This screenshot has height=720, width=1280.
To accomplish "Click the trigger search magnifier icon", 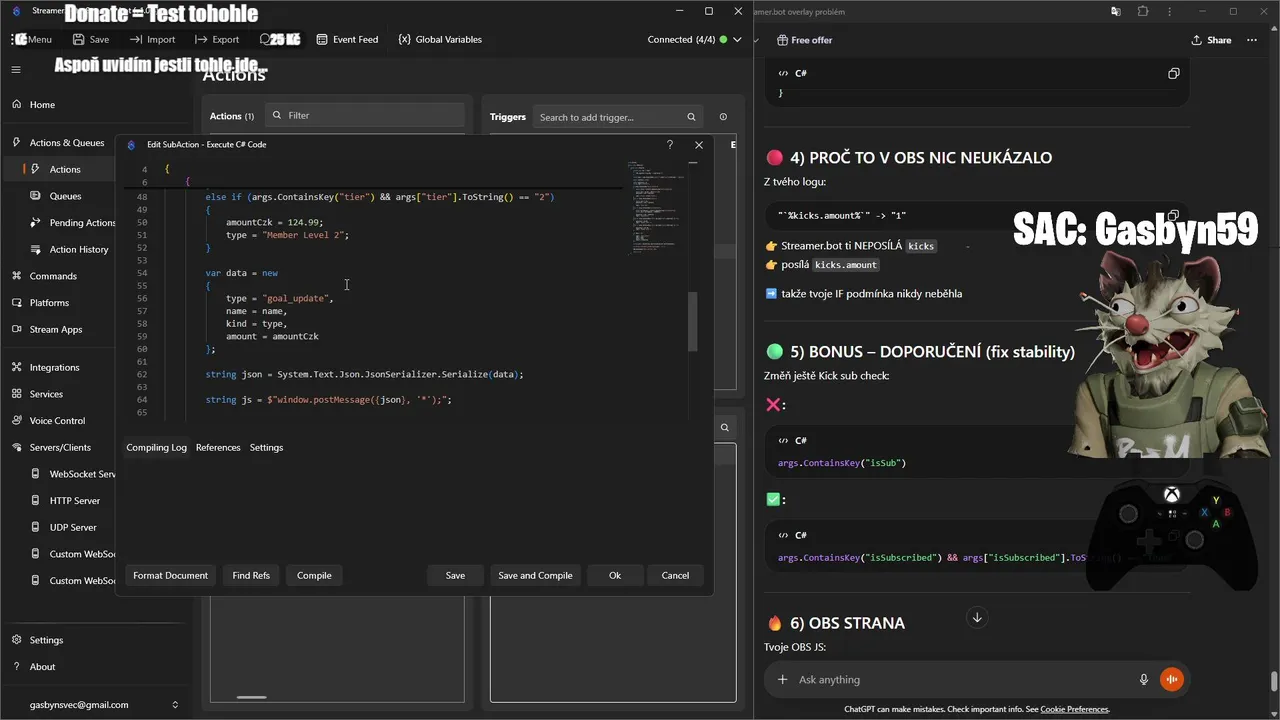I will coord(691,117).
